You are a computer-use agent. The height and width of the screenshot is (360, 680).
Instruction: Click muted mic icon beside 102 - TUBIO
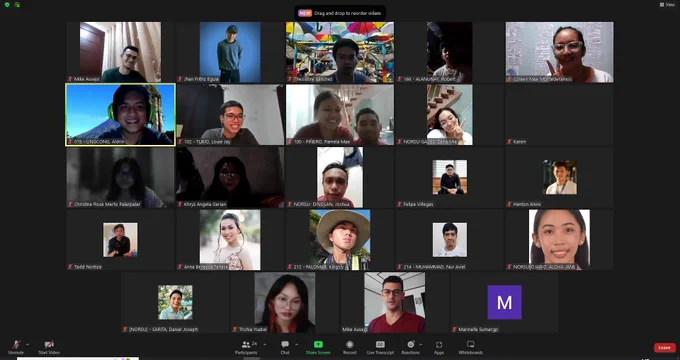pyautogui.click(x=180, y=142)
